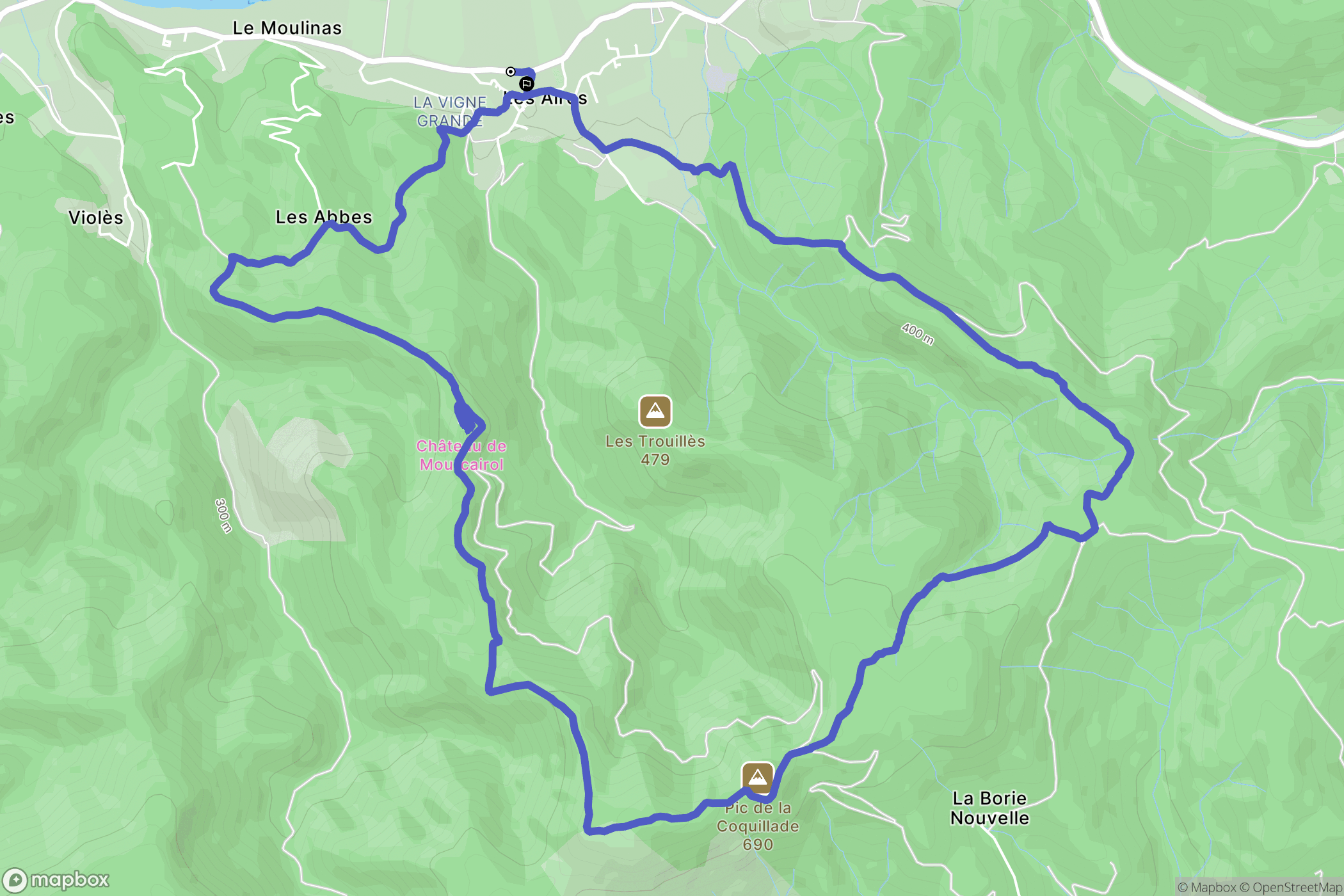Click the Les Aires village label
Viewport: 1344px width, 896px height.
click(x=545, y=99)
